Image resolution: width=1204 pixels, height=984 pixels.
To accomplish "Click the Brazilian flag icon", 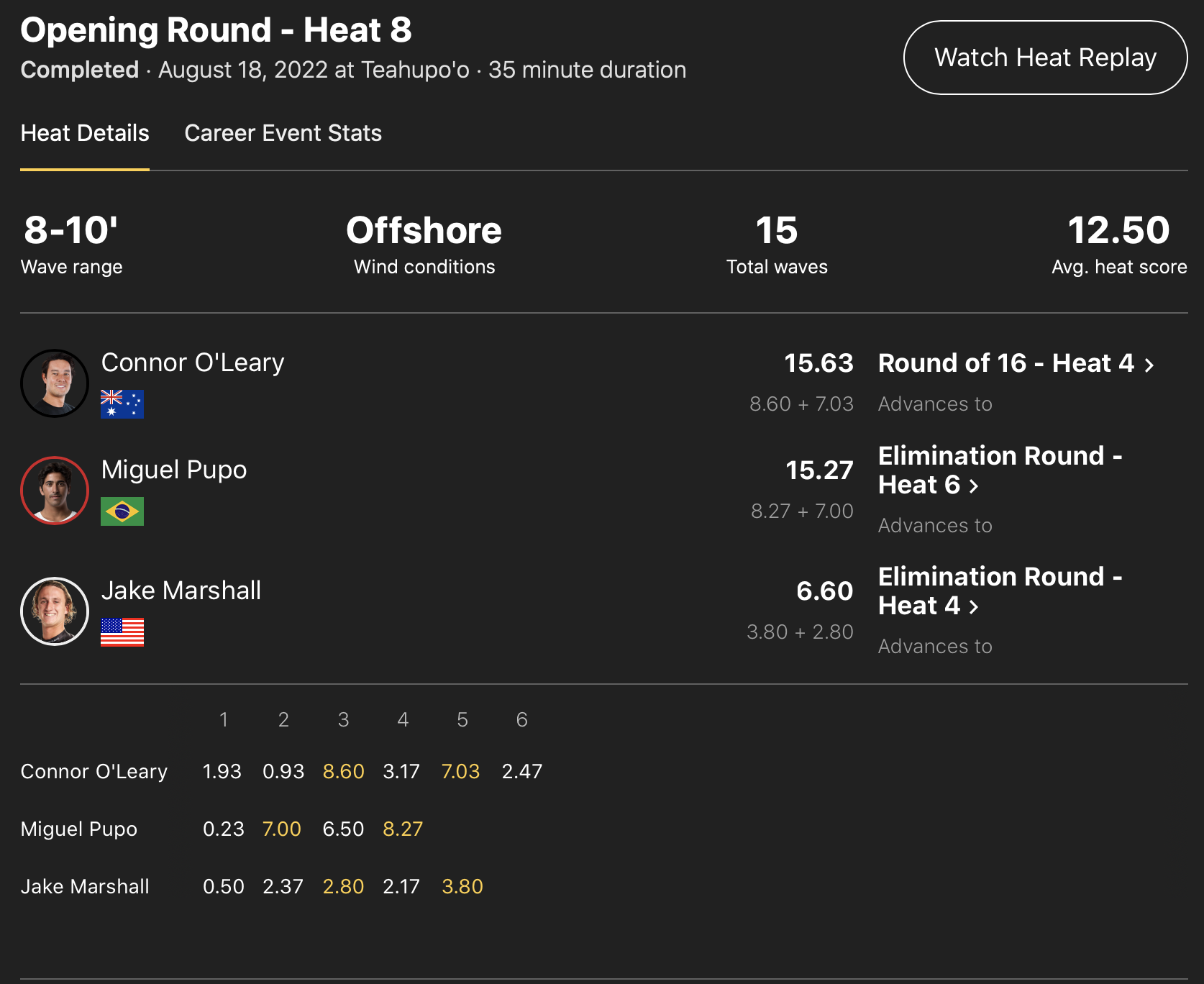I will pyautogui.click(x=122, y=511).
